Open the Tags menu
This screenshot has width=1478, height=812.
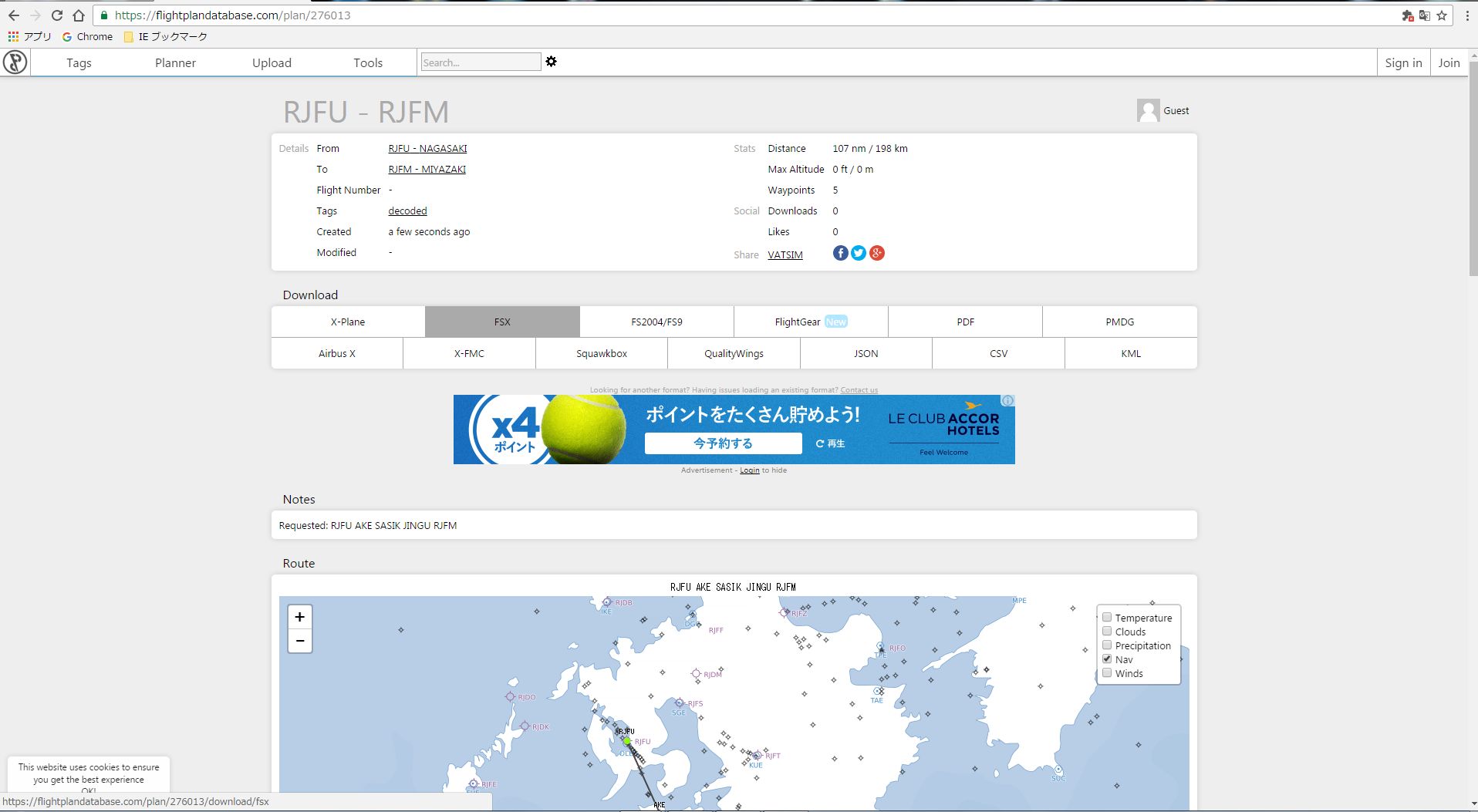pyautogui.click(x=79, y=62)
